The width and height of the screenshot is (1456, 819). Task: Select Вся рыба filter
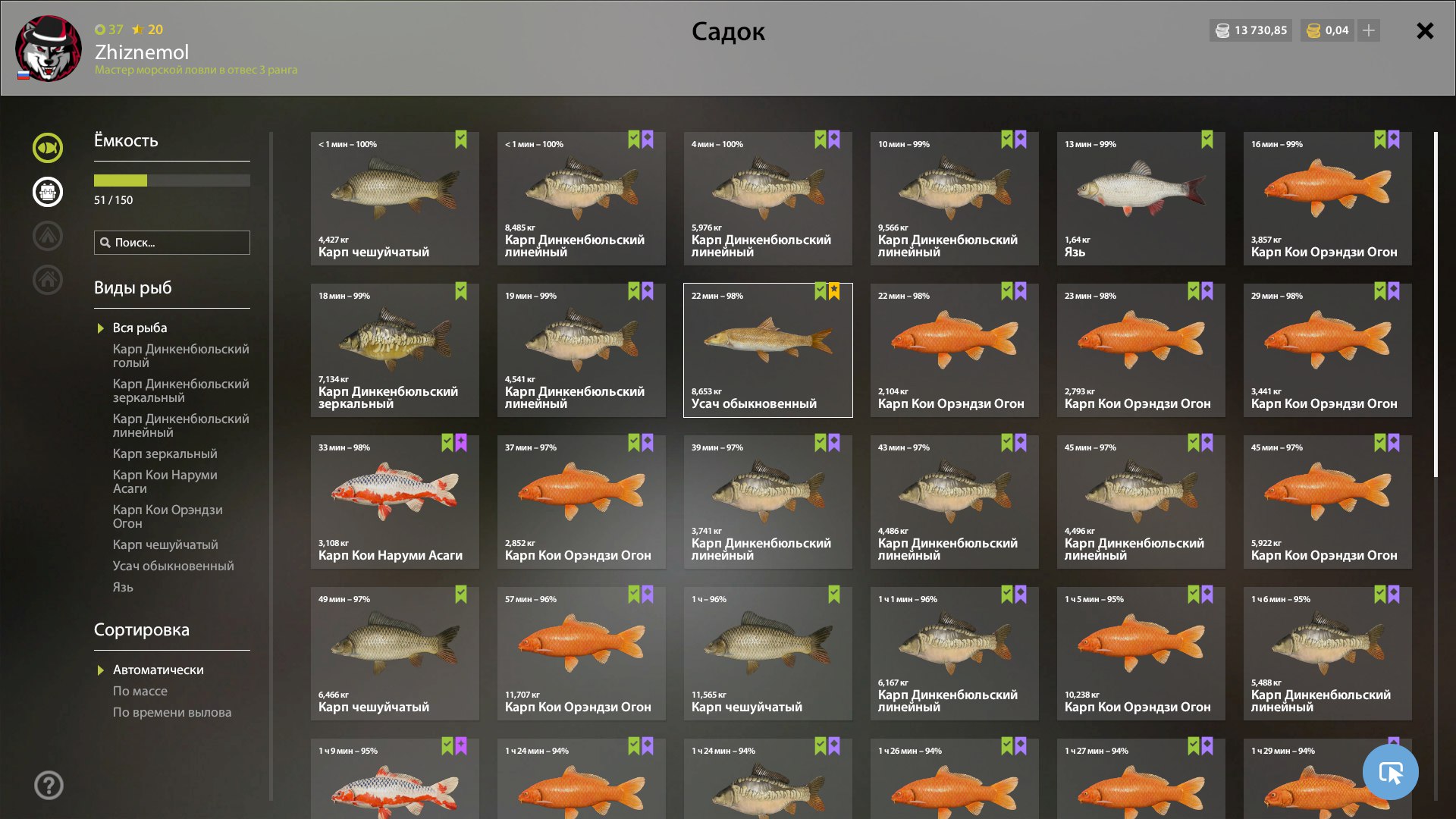(x=140, y=328)
